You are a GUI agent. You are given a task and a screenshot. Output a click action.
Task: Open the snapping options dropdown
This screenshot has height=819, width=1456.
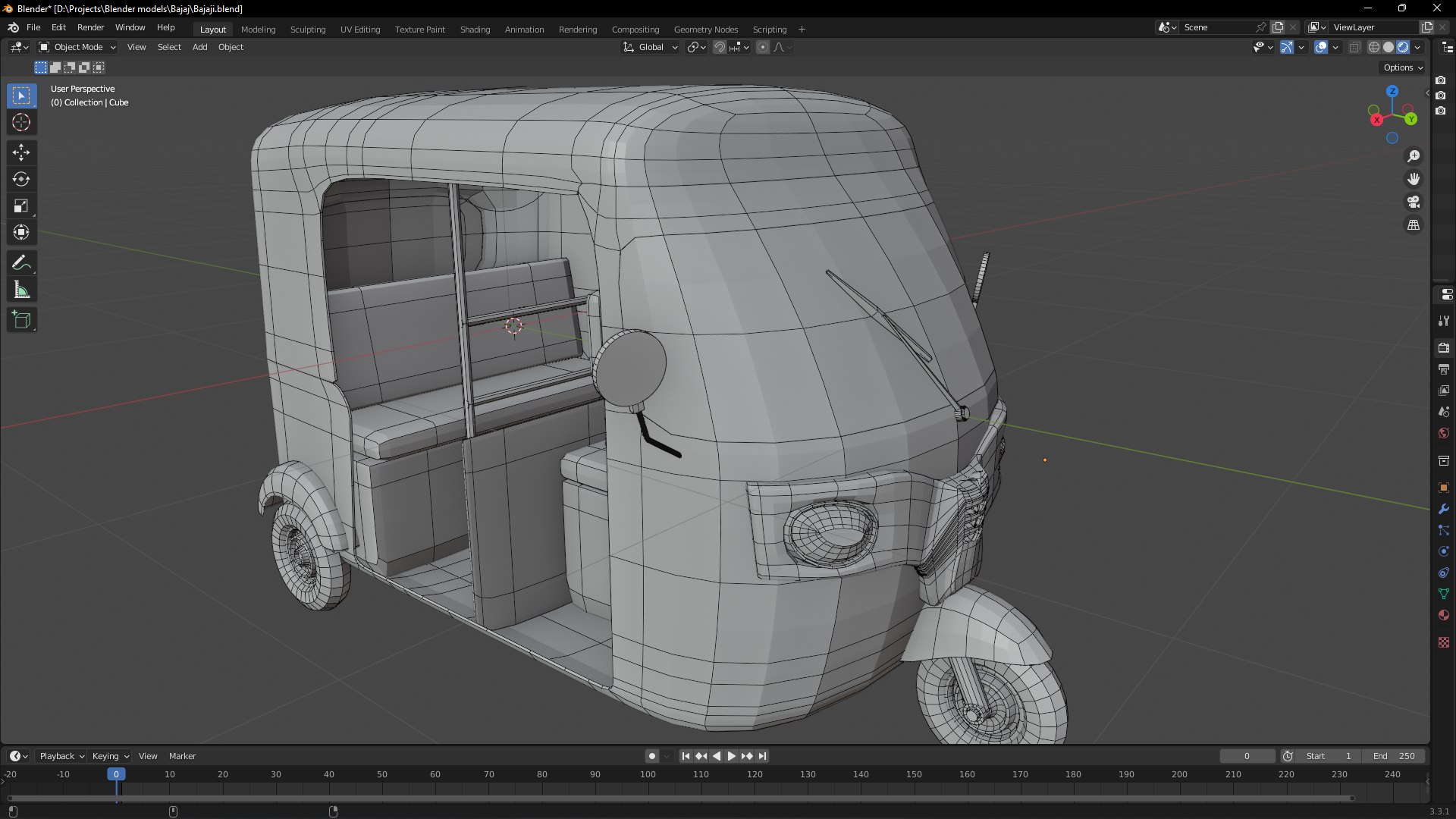(x=739, y=47)
